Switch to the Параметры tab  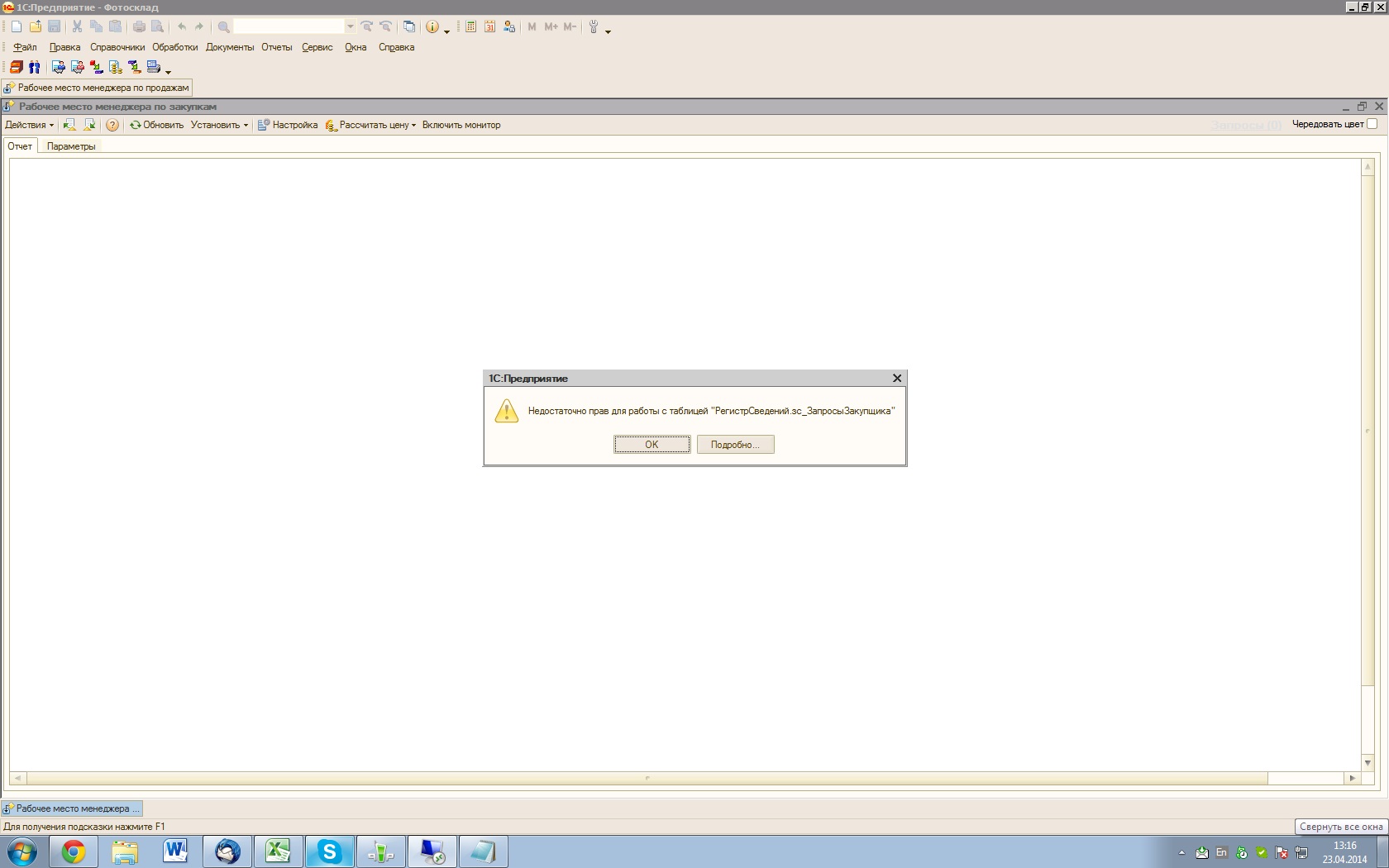click(71, 146)
